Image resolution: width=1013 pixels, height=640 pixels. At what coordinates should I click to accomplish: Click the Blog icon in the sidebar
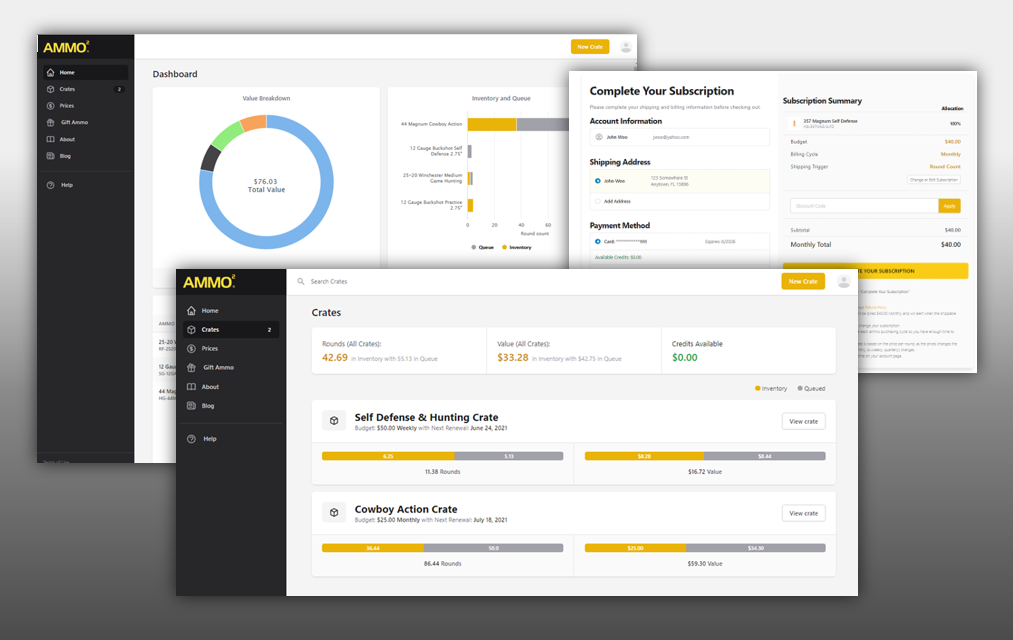[190, 407]
